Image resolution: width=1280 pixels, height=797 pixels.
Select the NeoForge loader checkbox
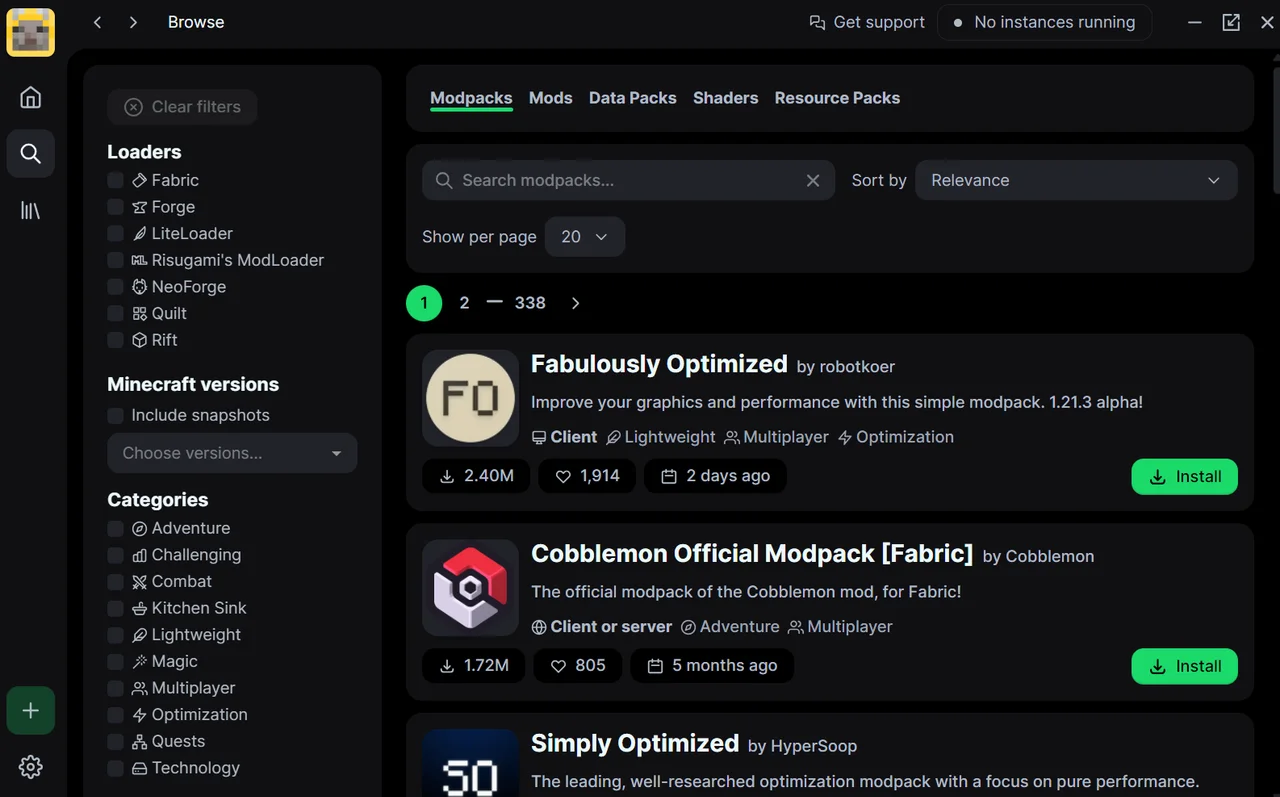(x=115, y=287)
